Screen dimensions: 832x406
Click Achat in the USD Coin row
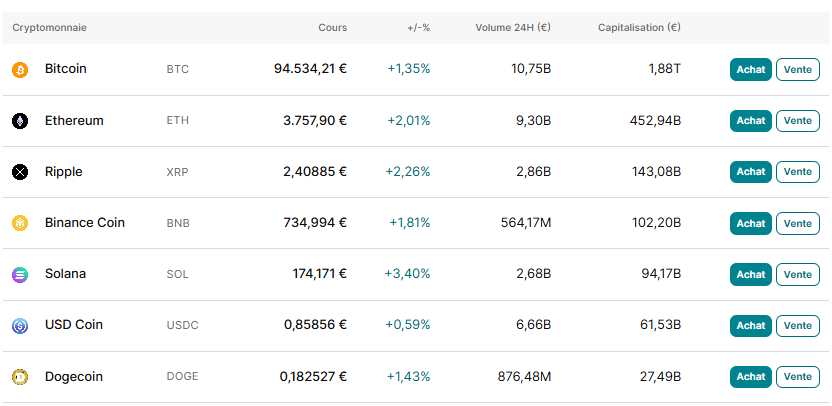[751, 326]
